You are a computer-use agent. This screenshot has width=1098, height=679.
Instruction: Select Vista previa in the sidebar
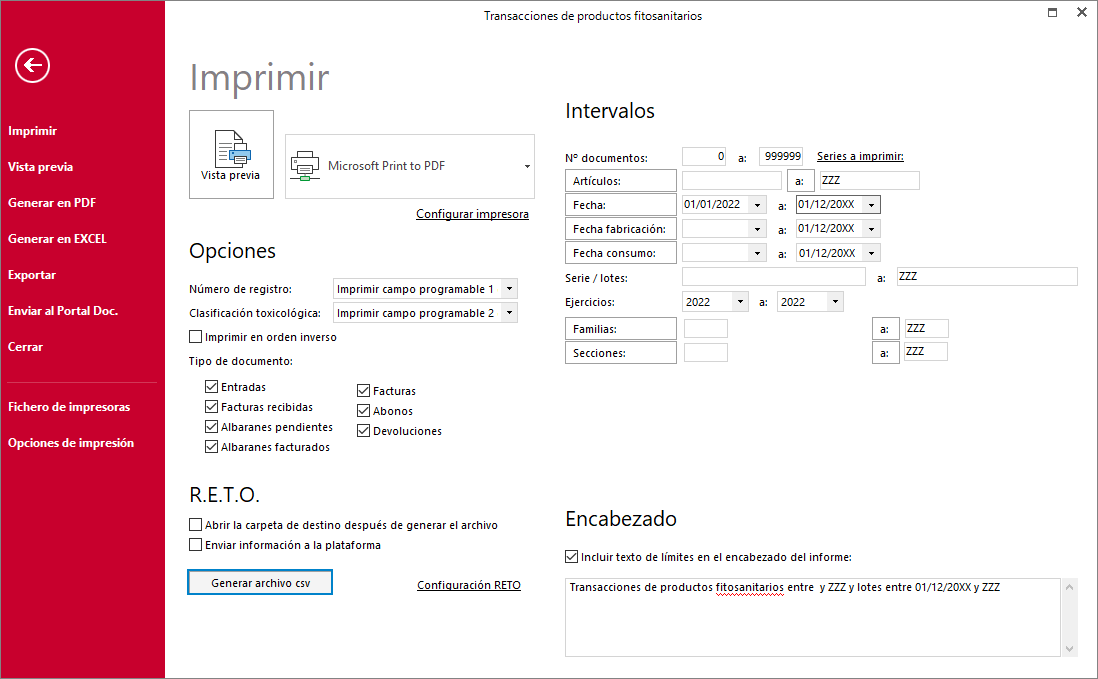[x=41, y=167]
